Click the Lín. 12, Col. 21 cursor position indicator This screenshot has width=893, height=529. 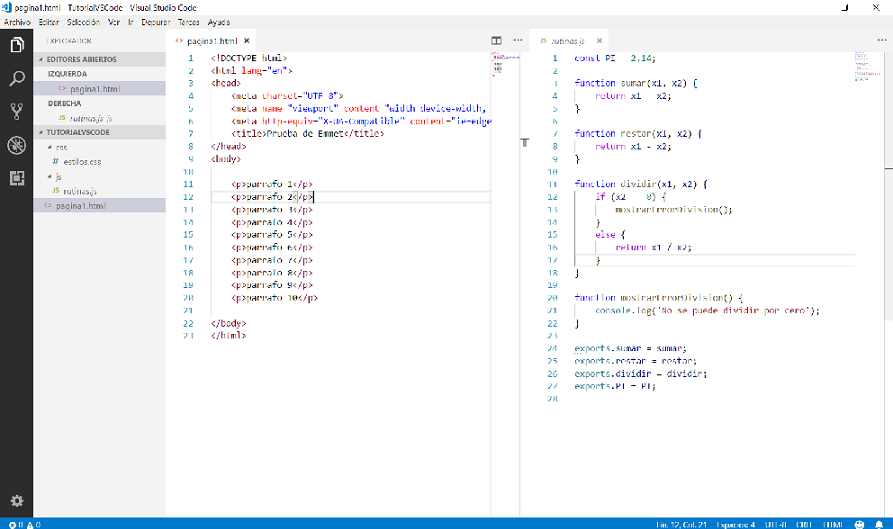[x=681, y=524]
